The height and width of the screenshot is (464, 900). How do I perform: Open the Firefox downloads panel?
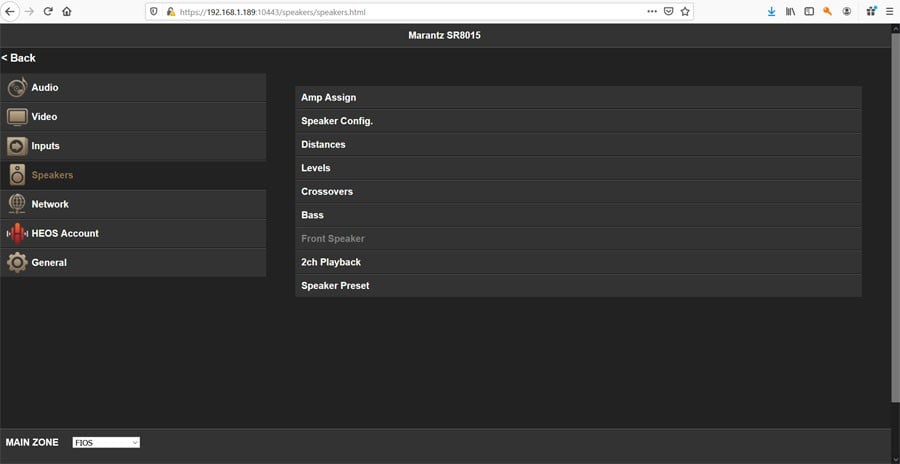click(x=771, y=11)
